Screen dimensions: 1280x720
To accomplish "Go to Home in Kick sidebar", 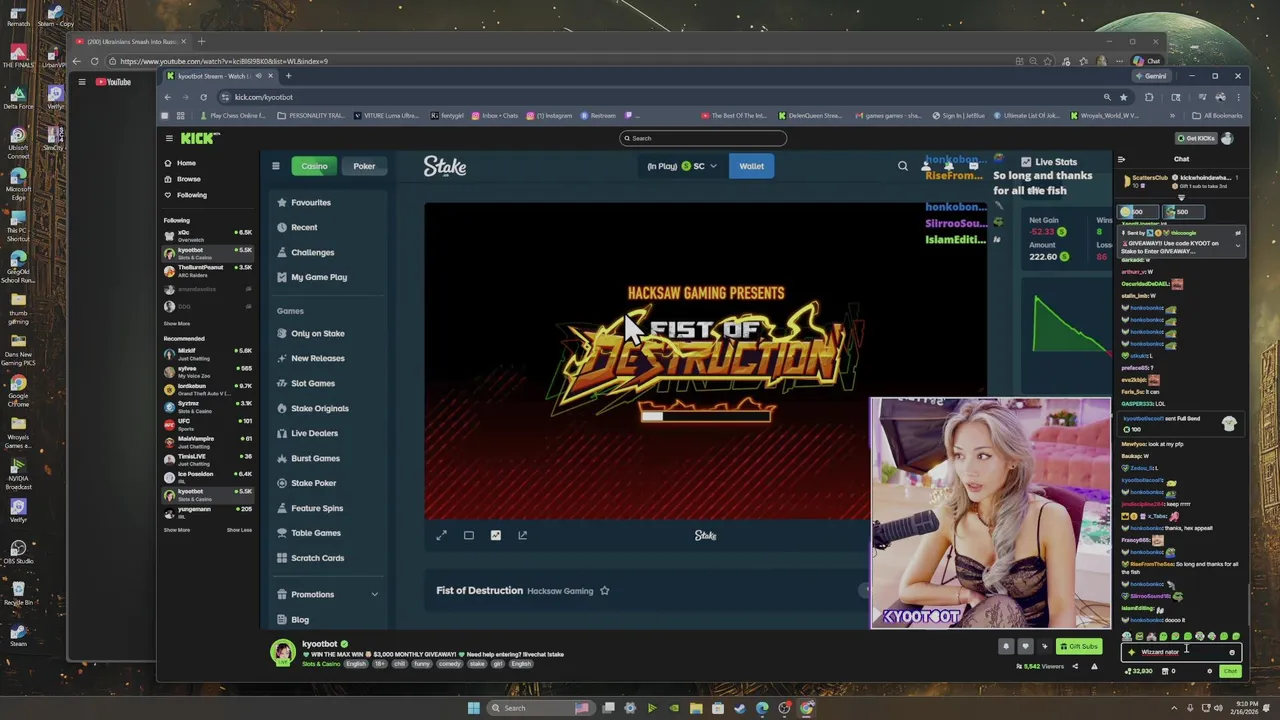I will pyautogui.click(x=181, y=163).
